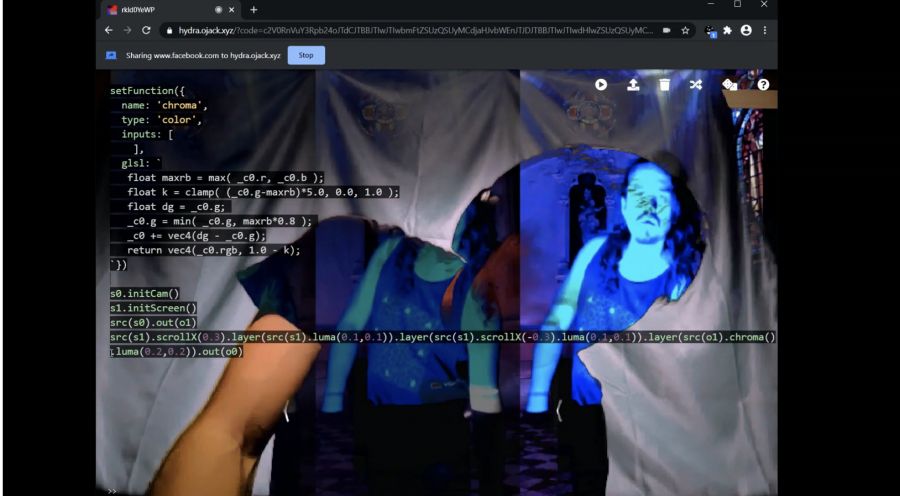Click the camera permission icon in address bar
Screen dimensions: 900x496
click(x=666, y=30)
